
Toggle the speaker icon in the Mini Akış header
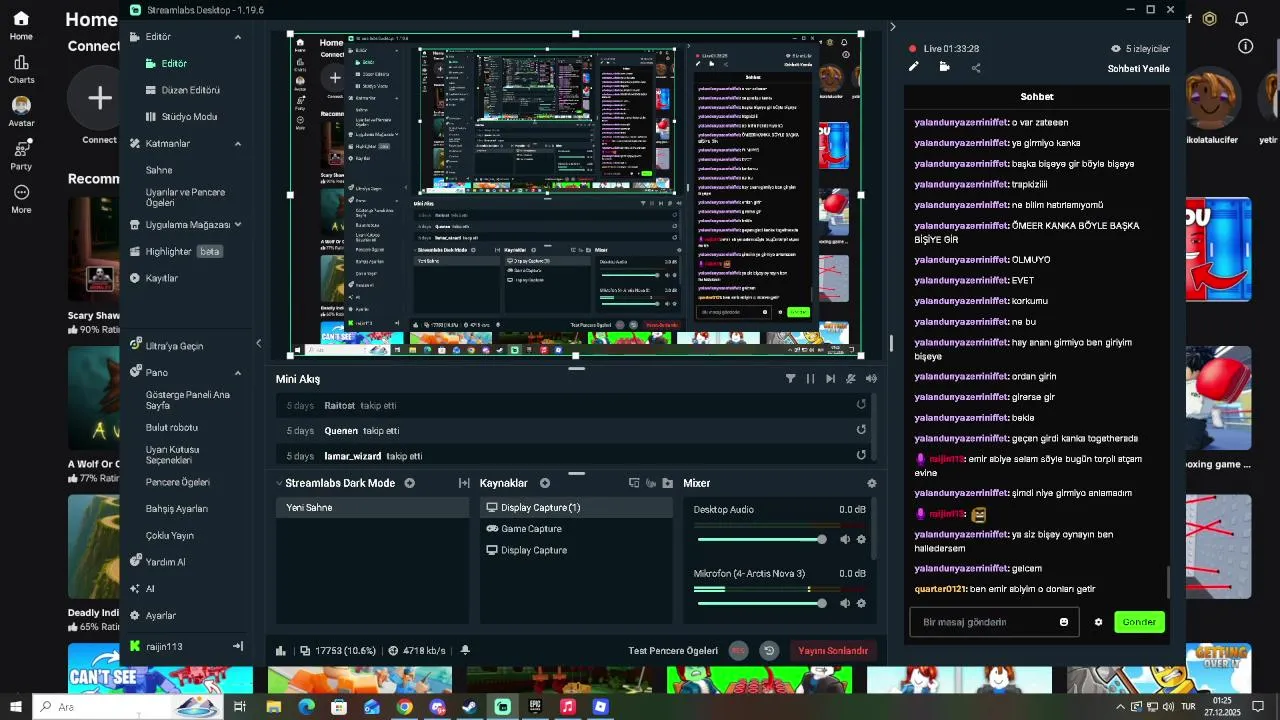click(x=871, y=379)
